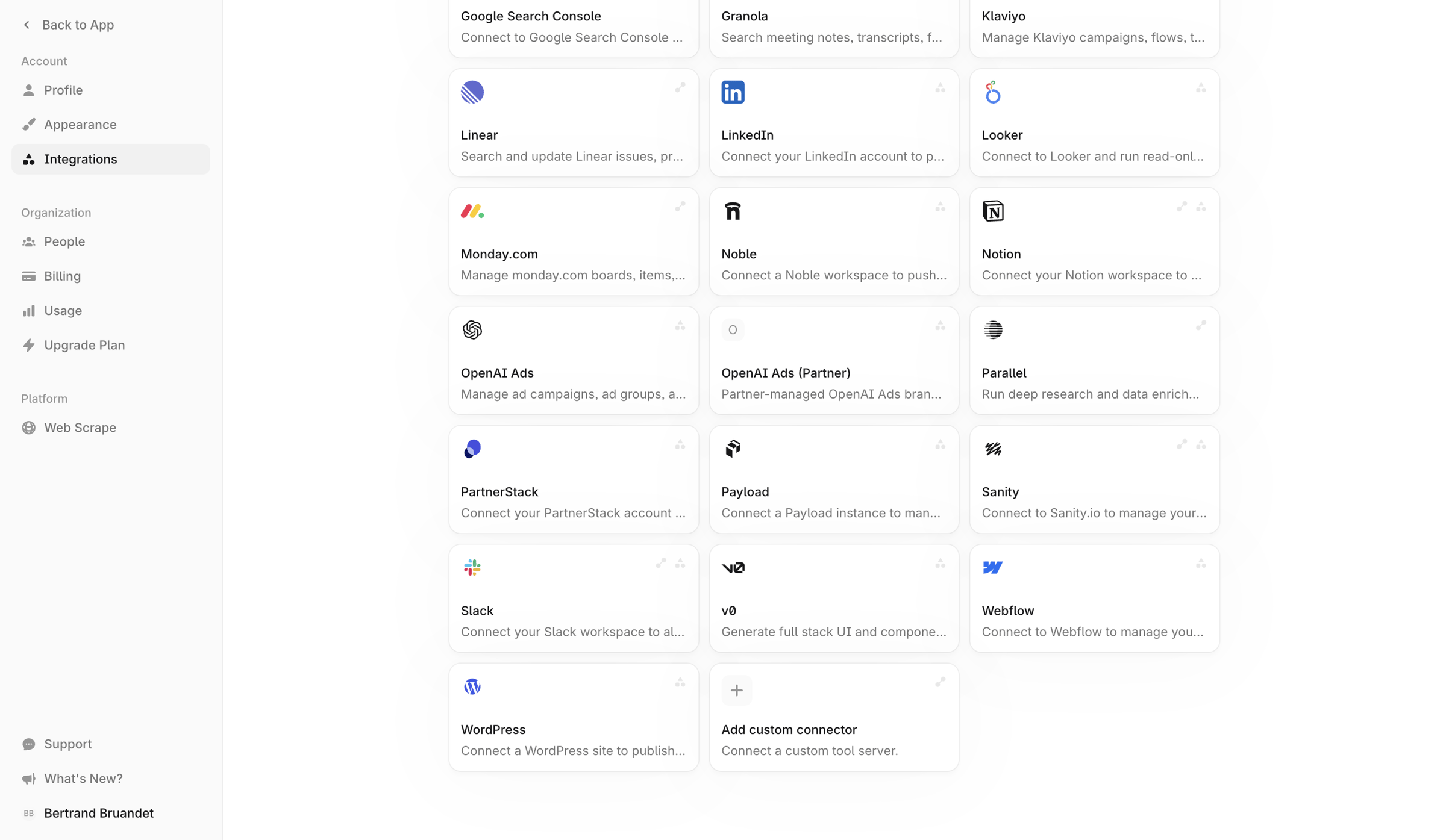Click the Notion logo icon

pyautogui.click(x=993, y=211)
